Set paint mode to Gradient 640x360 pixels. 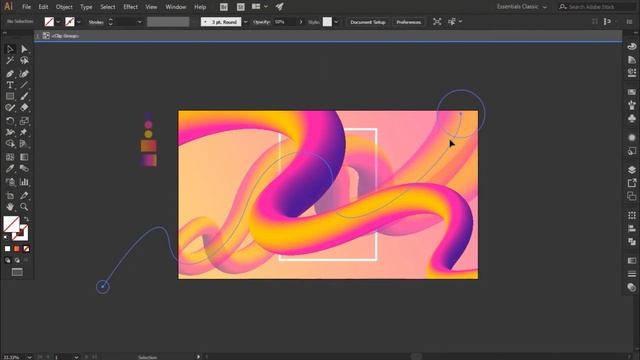click(x=17, y=249)
